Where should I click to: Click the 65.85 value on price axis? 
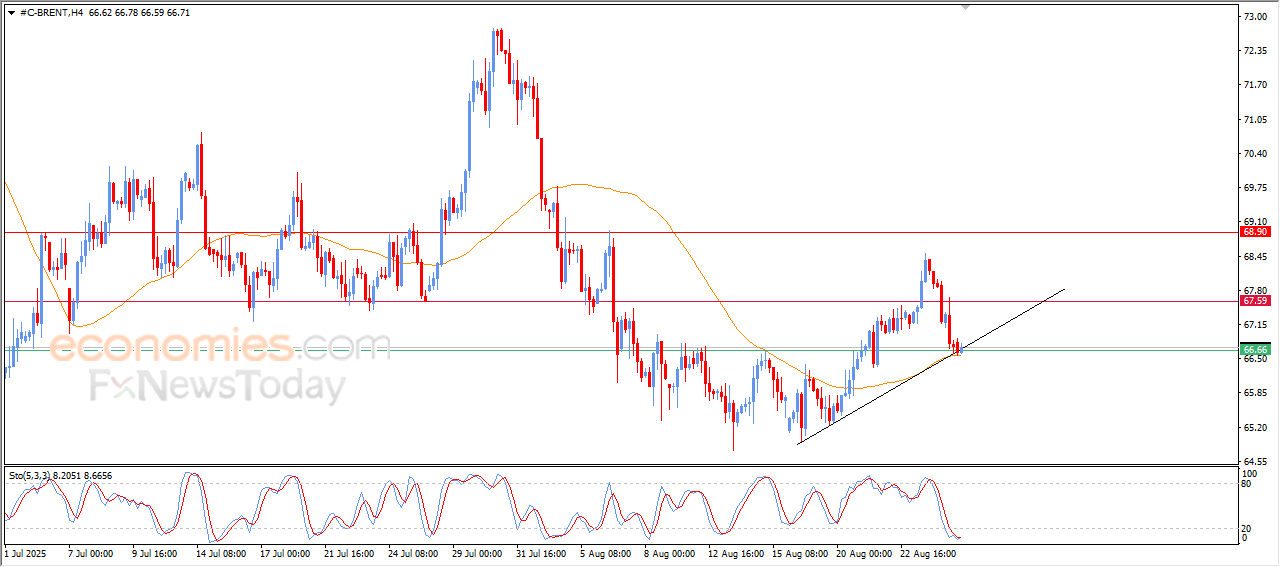click(1255, 393)
